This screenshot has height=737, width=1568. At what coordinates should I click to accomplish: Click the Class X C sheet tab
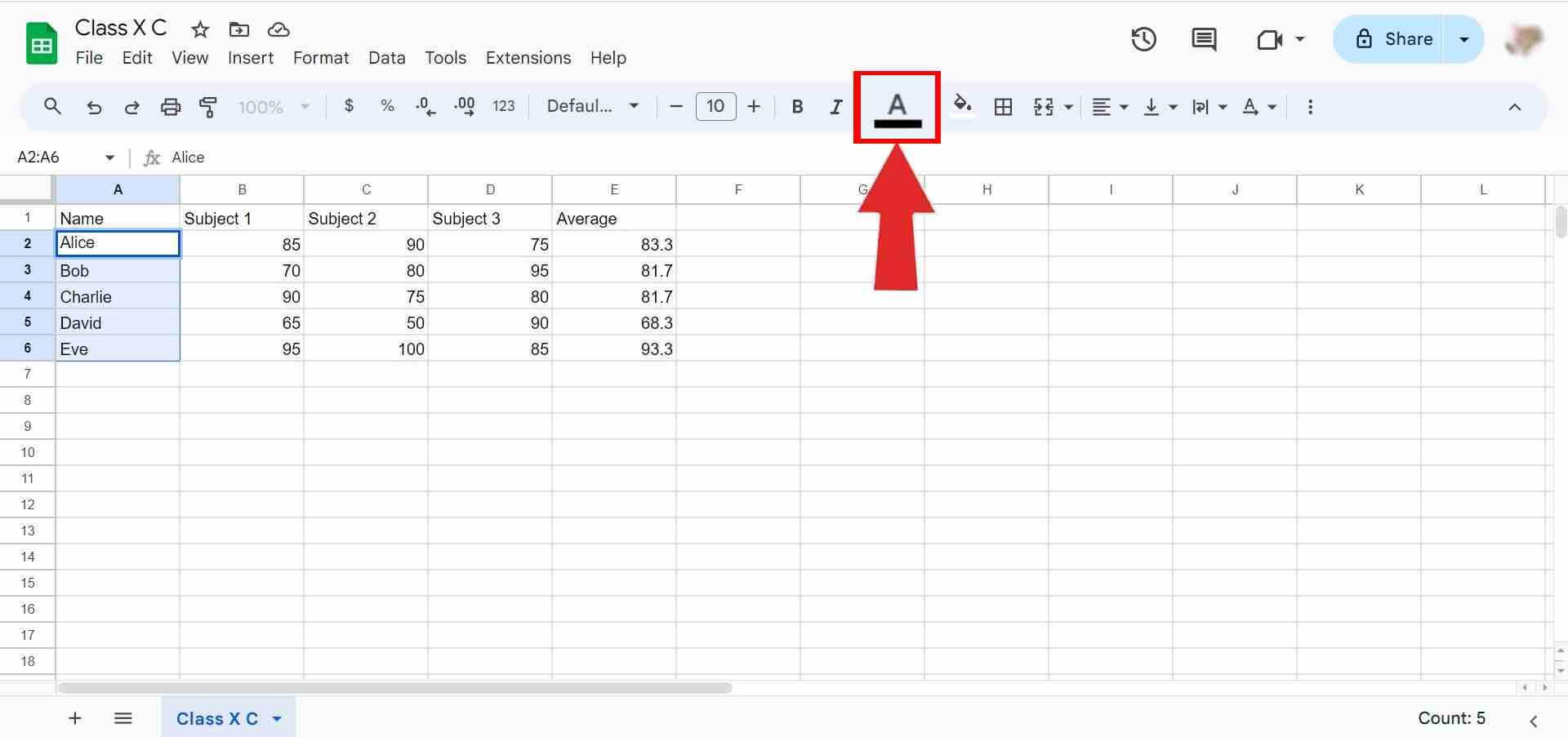click(x=217, y=718)
